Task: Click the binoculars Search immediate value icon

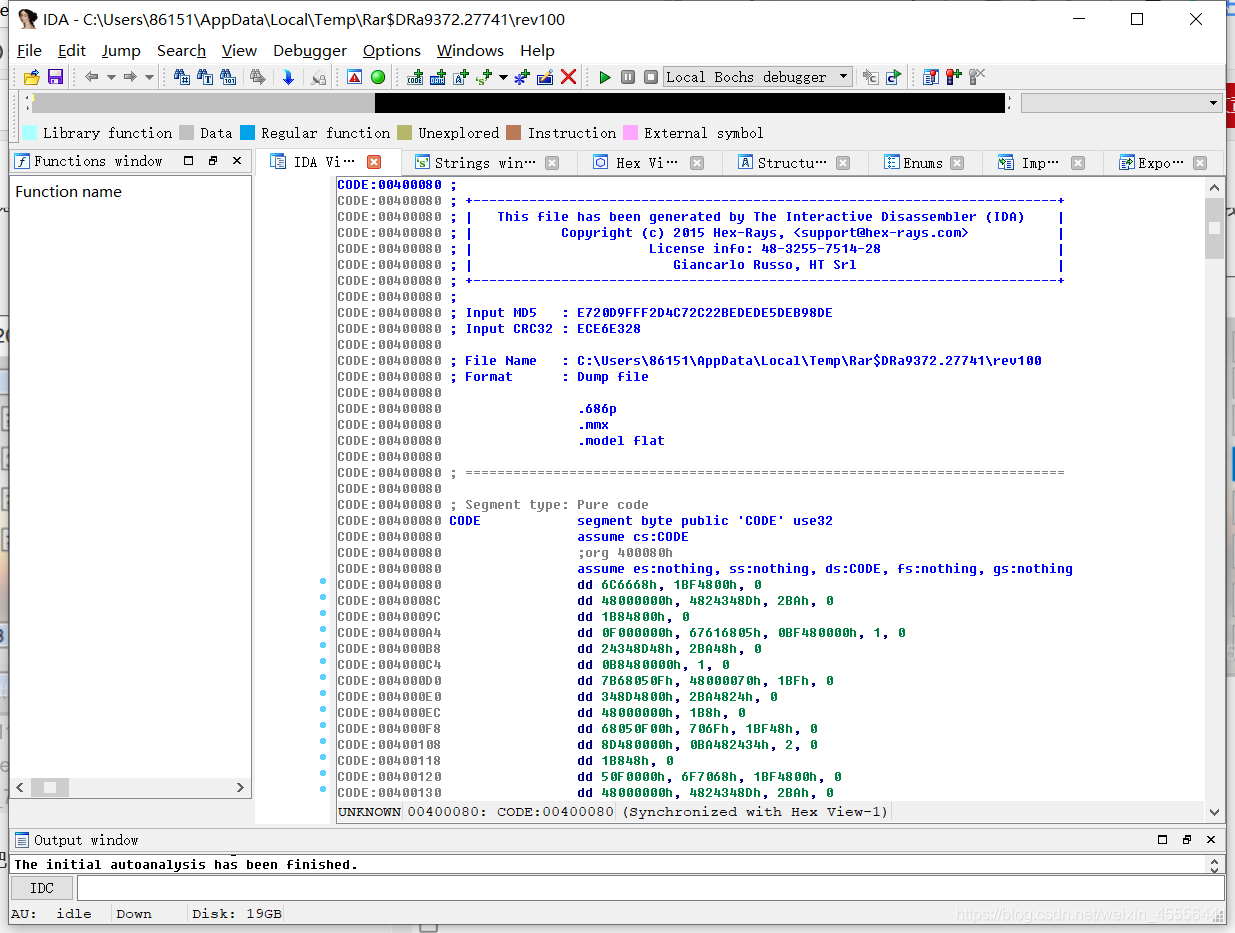Action: pos(182,77)
